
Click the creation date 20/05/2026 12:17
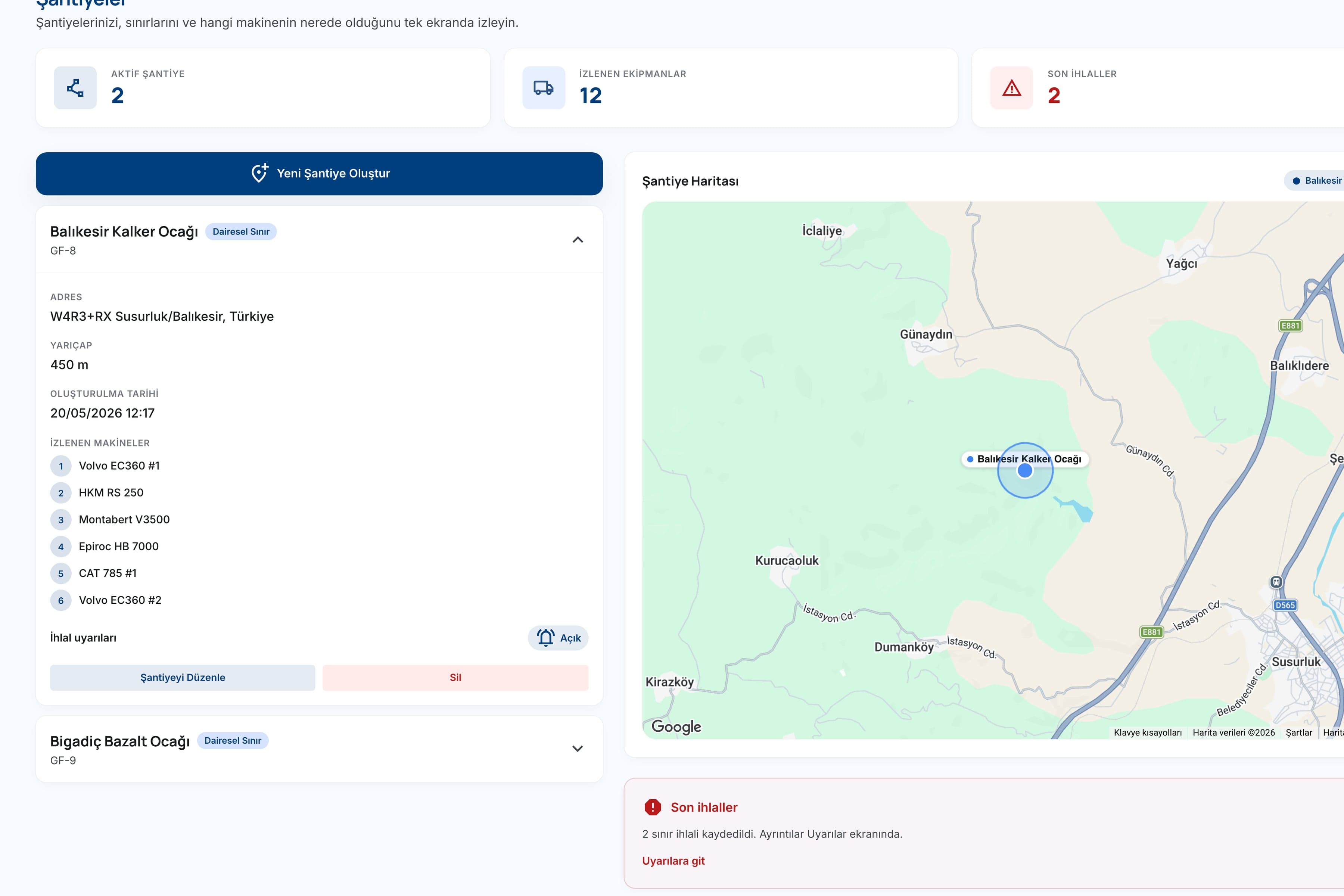[x=102, y=413]
